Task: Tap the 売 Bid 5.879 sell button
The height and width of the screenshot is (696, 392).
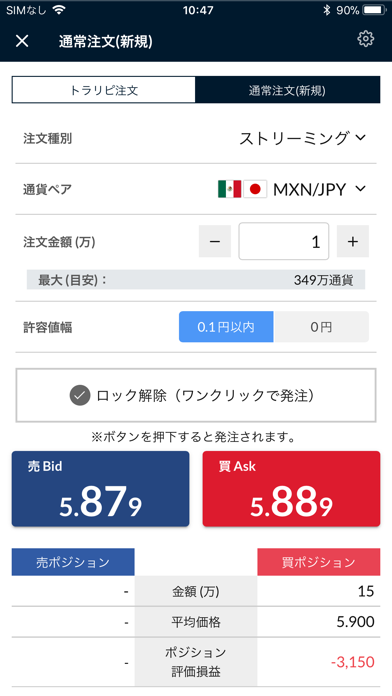Action: pyautogui.click(x=100, y=489)
